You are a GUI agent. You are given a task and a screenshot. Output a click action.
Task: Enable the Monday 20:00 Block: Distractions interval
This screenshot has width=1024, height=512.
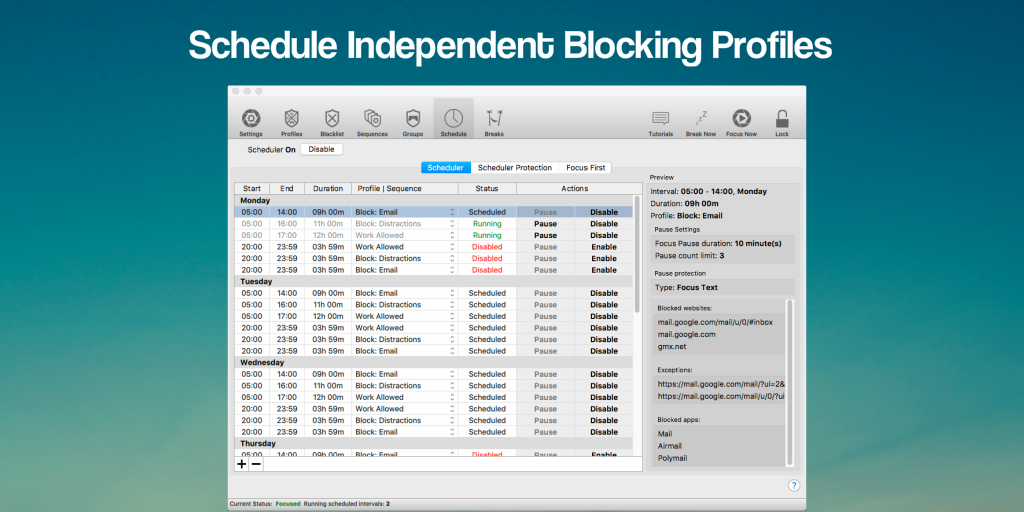pyautogui.click(x=603, y=259)
